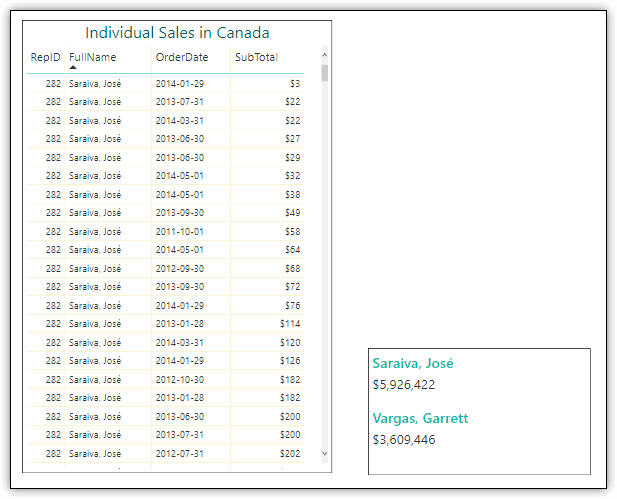Sort table by FullName column header
Screen dimensions: 617x499
pyautogui.click(x=92, y=57)
